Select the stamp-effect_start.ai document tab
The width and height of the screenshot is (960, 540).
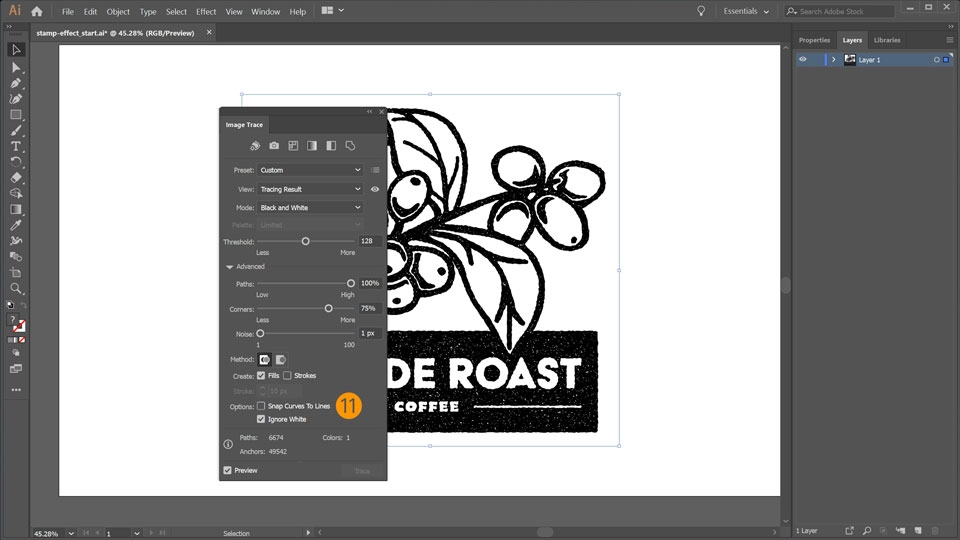(x=115, y=33)
